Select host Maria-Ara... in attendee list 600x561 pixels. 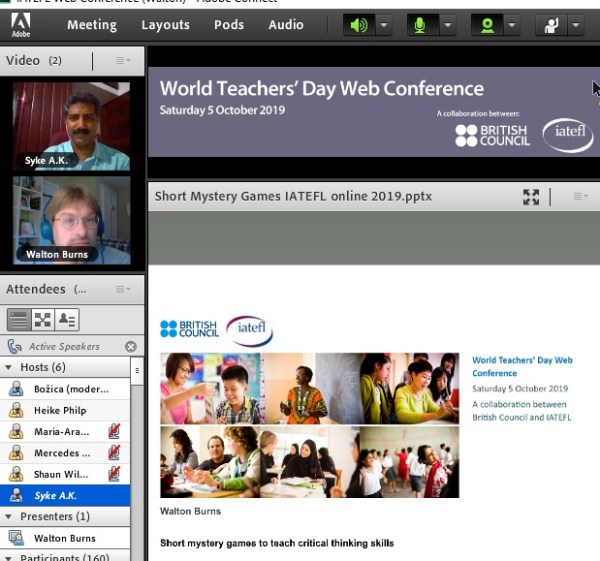(65, 432)
